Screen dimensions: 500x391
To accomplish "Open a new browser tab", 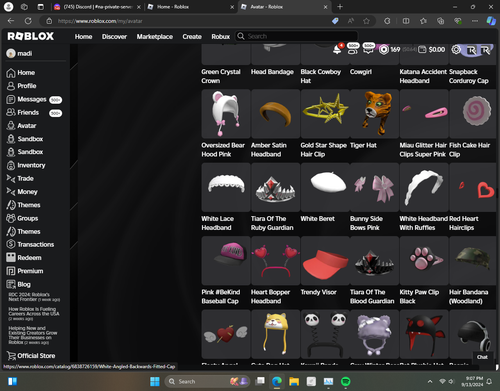I will click(340, 7).
